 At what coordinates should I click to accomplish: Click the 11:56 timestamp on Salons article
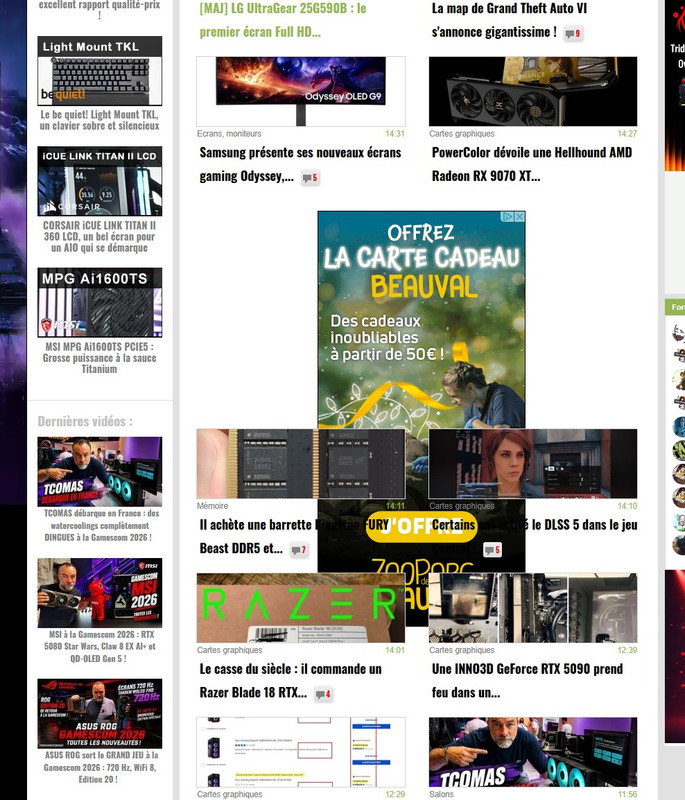[627, 794]
